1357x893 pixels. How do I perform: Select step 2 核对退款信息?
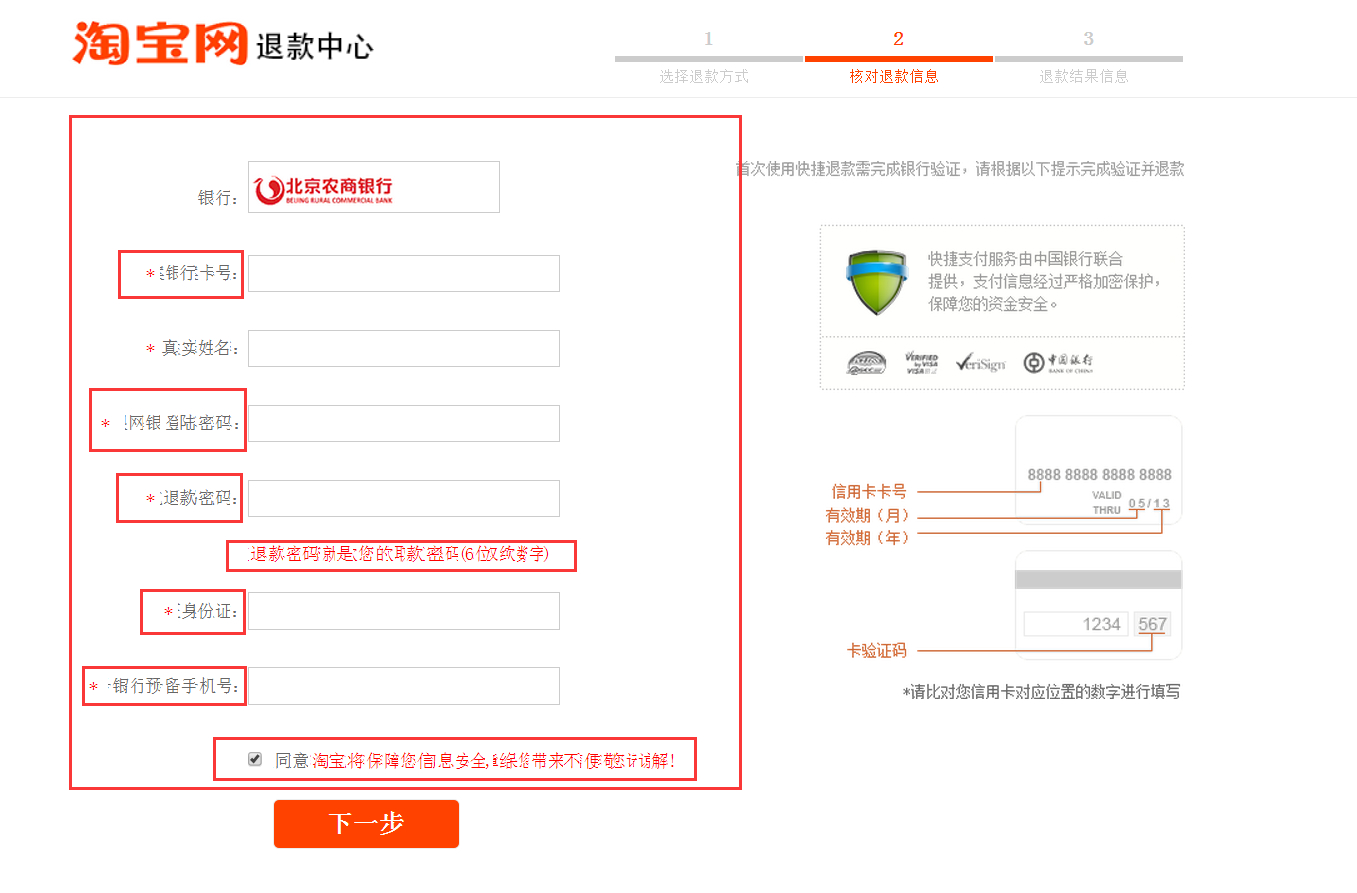tap(898, 58)
